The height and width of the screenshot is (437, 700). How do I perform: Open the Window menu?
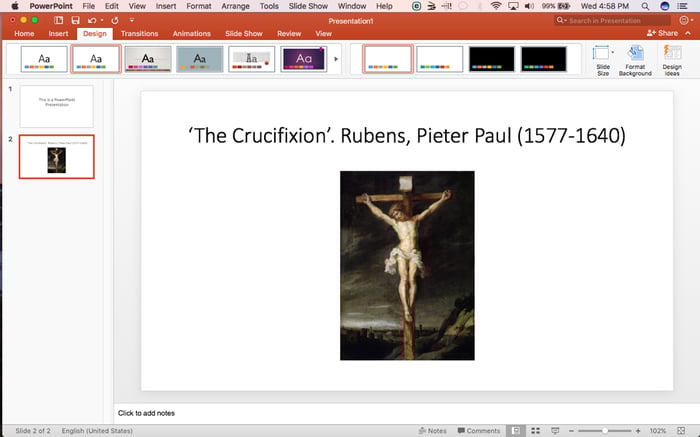coord(352,6)
